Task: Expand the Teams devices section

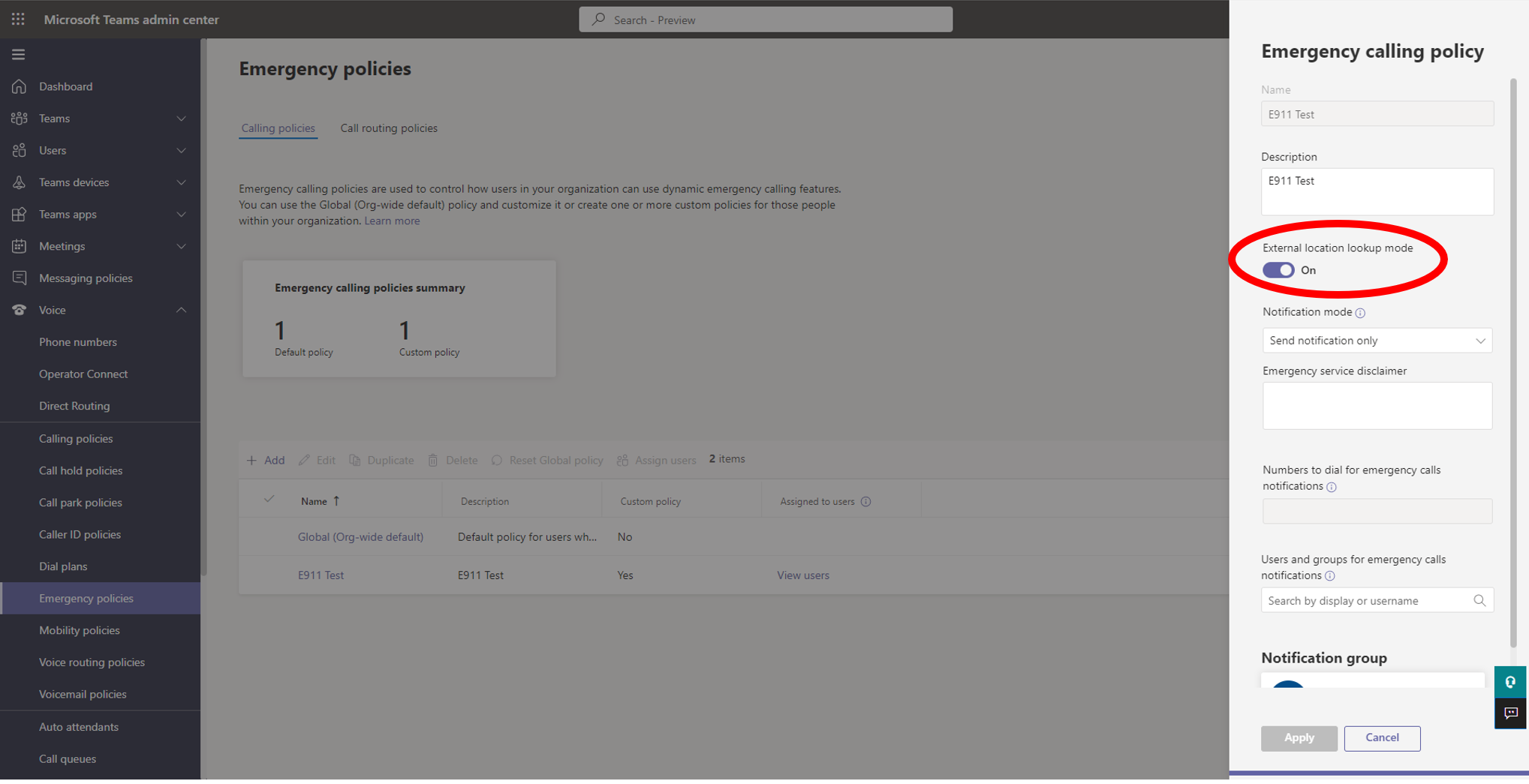Action: (181, 182)
